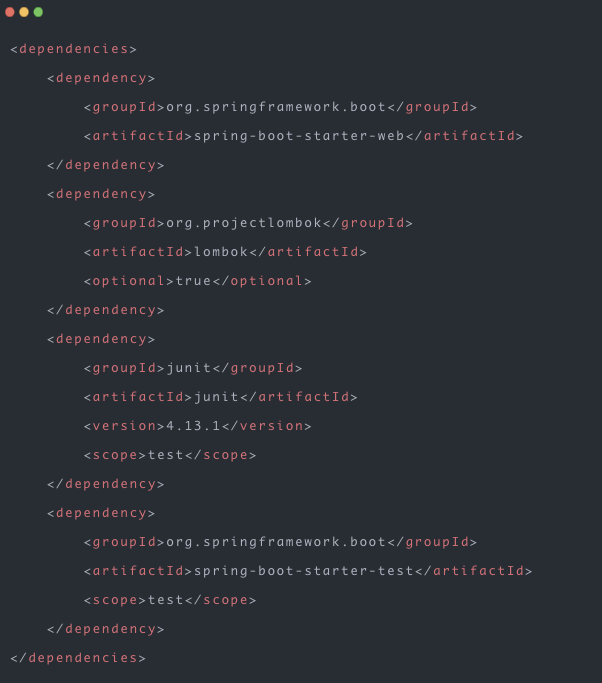Click the first org.springframework.boot groupId value
Viewport: 602px width, 683px height.
(x=276, y=107)
